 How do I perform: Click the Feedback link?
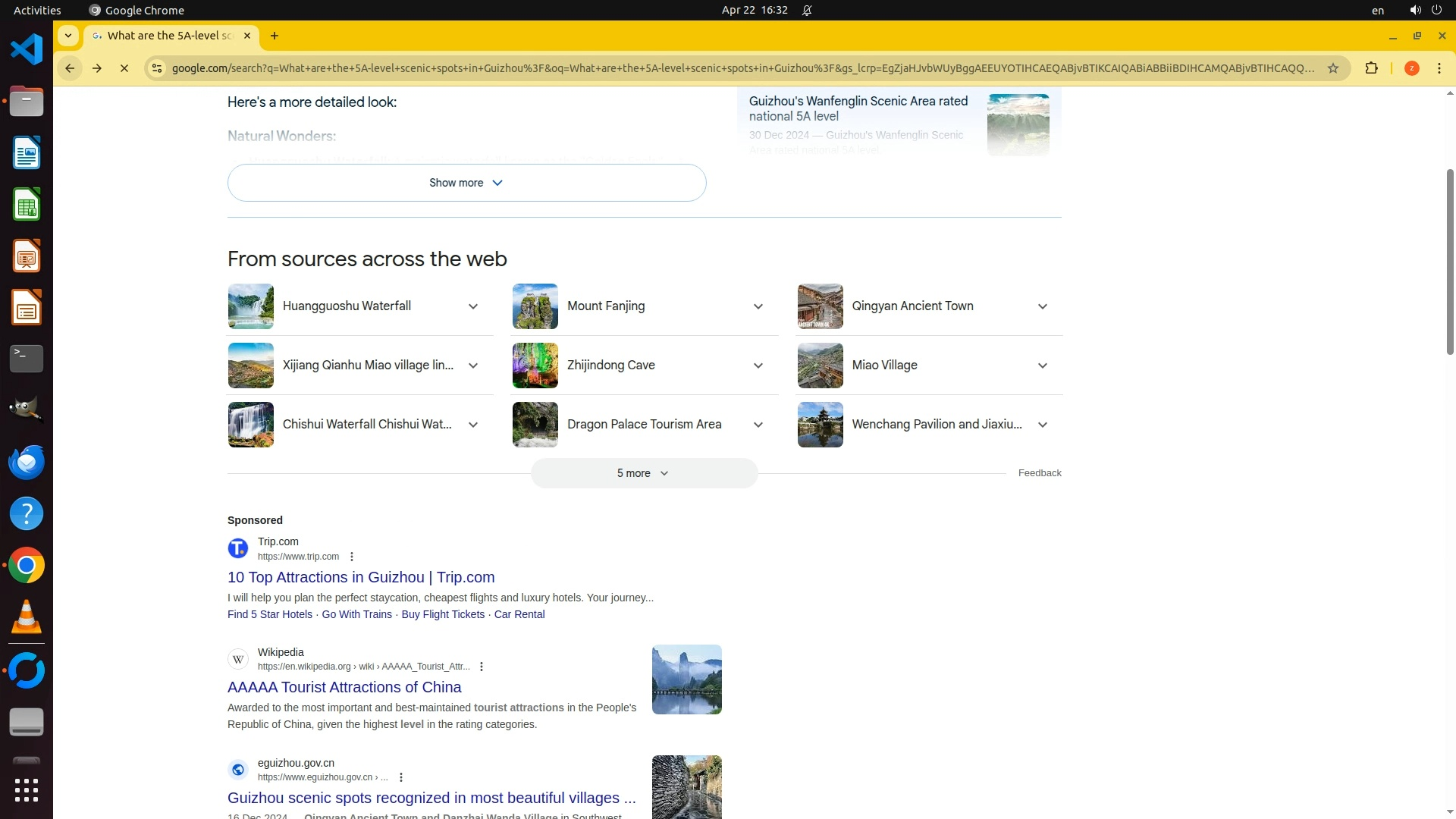[x=1039, y=473]
